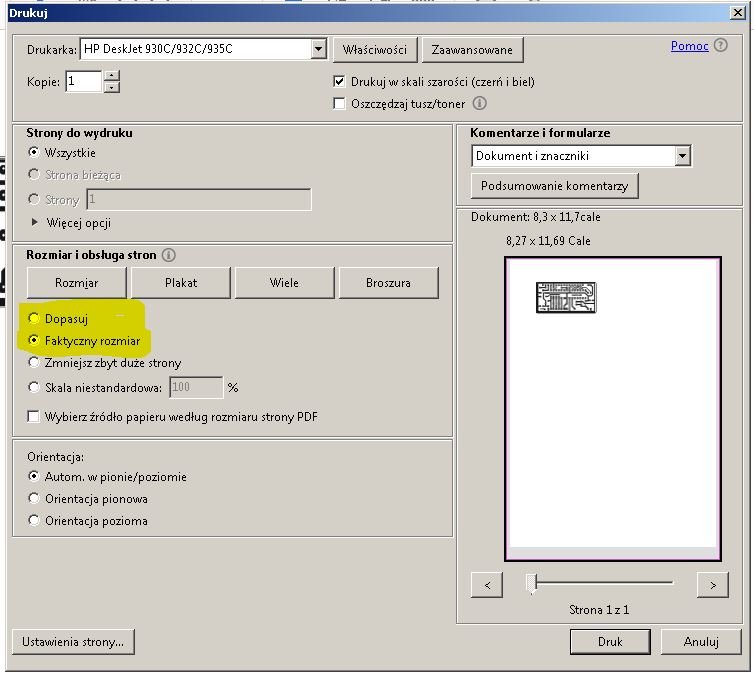Click the page preview slider handle

pos(531,583)
